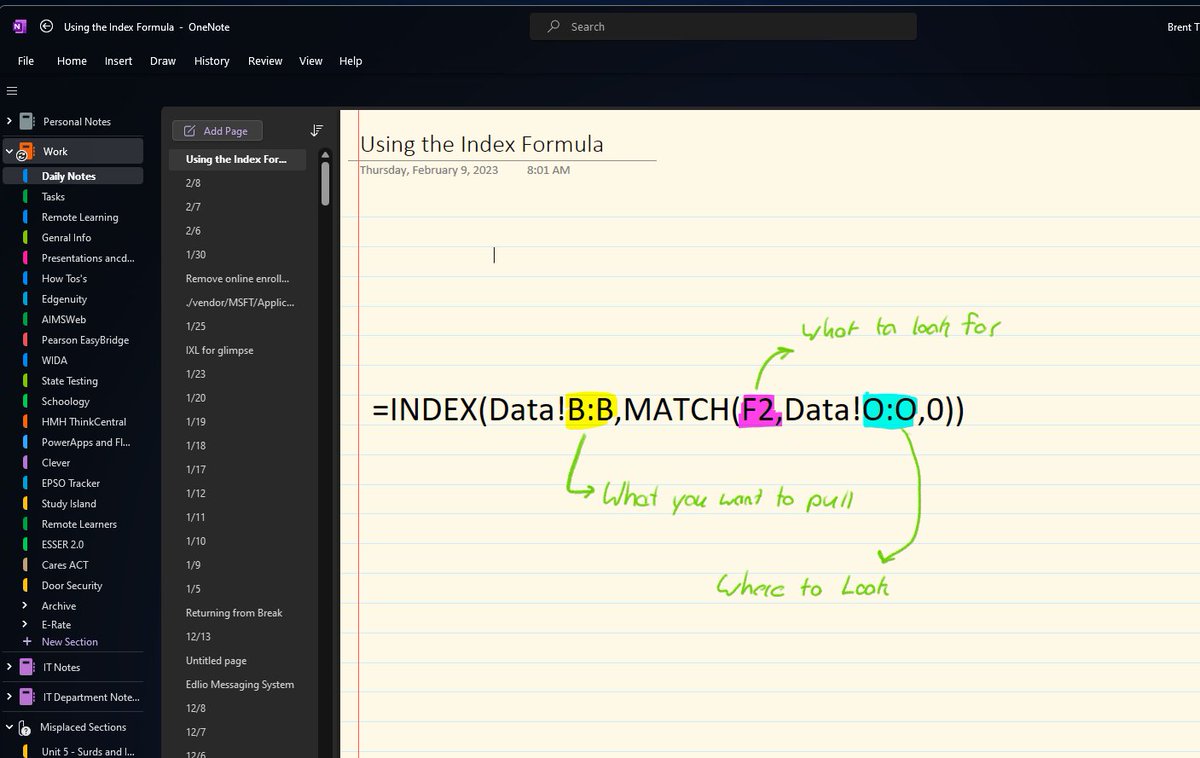Collapse the Work notebook
Screen dimensions: 1200x758
tap(9, 152)
